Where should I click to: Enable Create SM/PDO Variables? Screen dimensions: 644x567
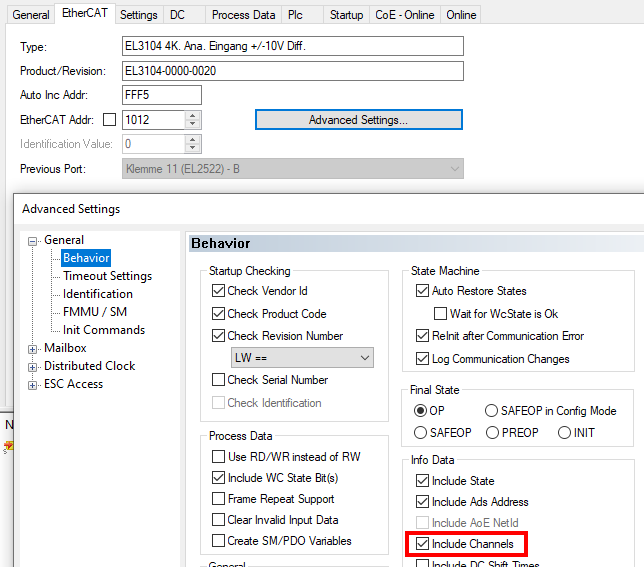pos(218,540)
